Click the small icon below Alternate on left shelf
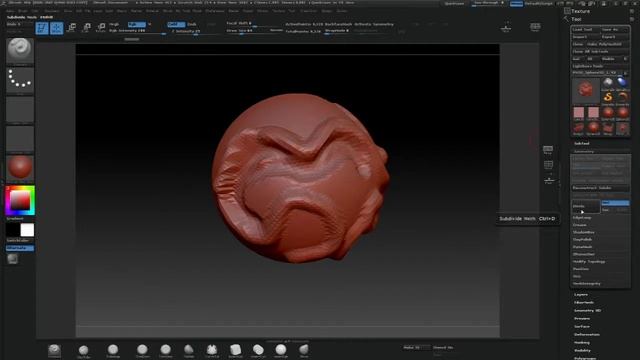The image size is (640, 360). point(13,259)
